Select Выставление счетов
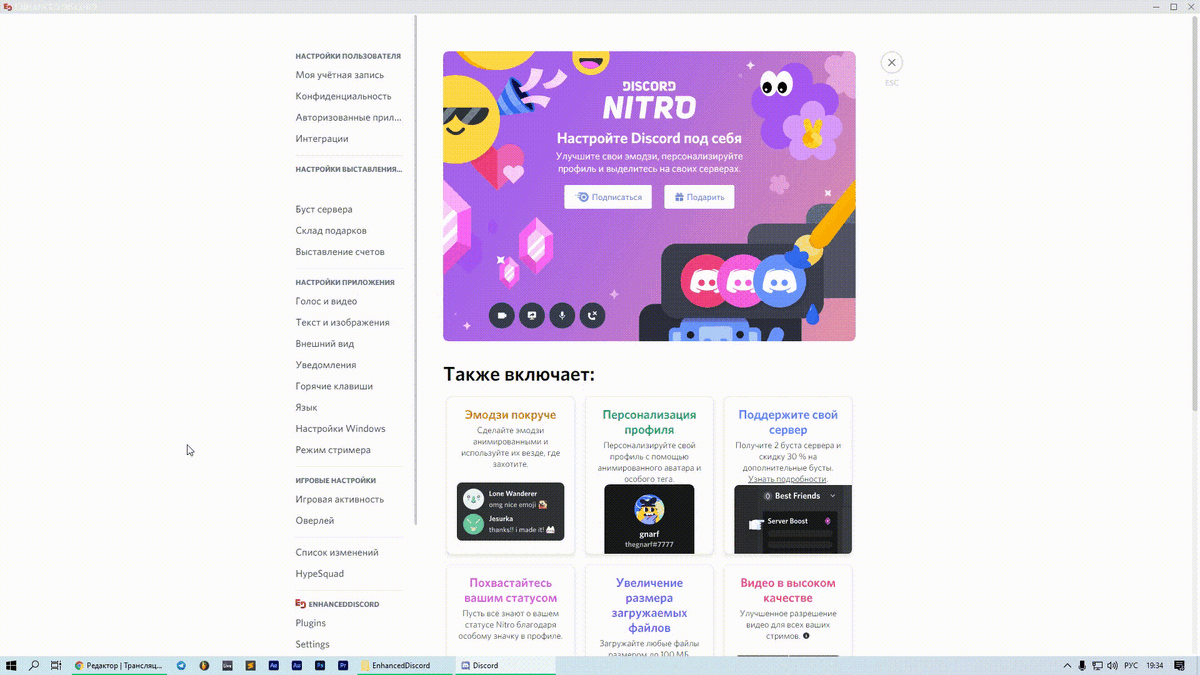Screen dimensions: 1200x675 [x=340, y=252]
